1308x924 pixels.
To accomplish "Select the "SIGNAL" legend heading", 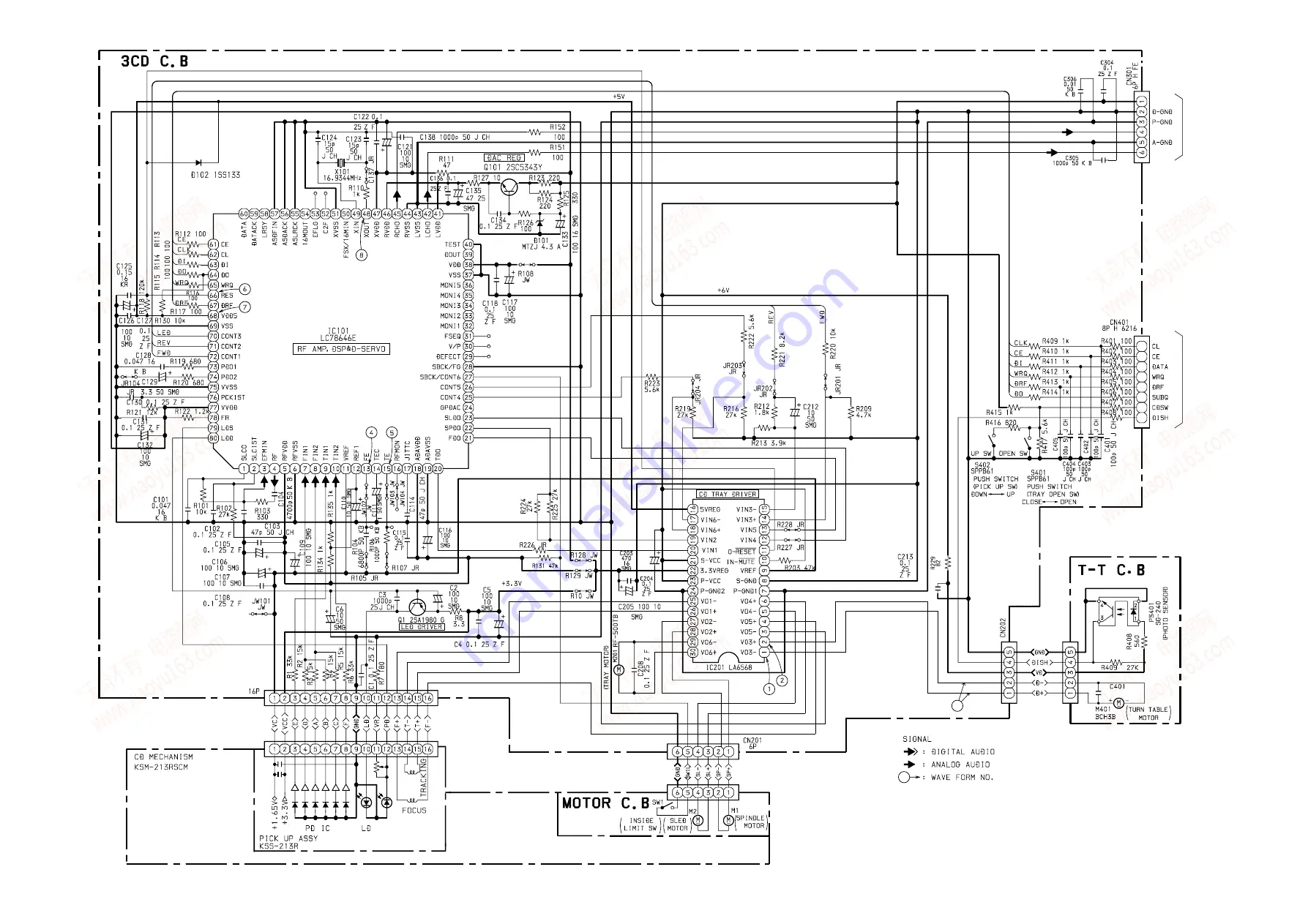I will [x=917, y=739].
